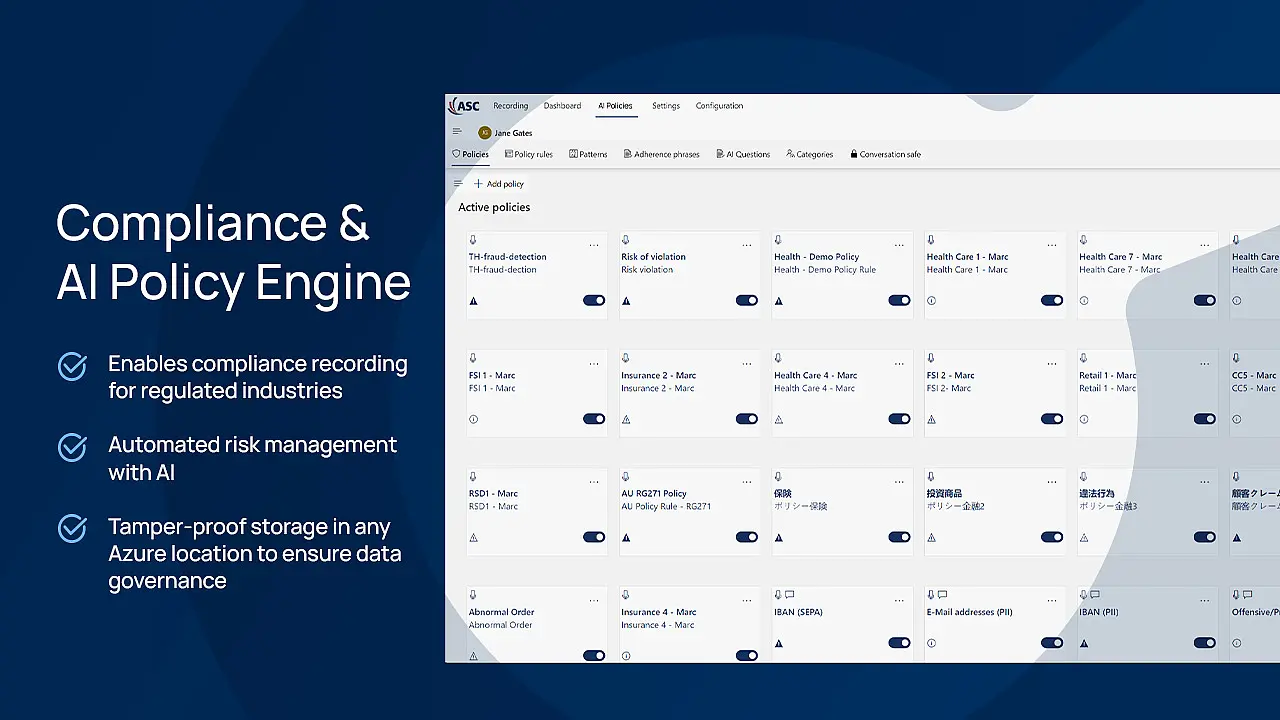Screen dimensions: 1280x720
Task: Turn off the Health - Demo Policy switch
Action: tap(899, 300)
